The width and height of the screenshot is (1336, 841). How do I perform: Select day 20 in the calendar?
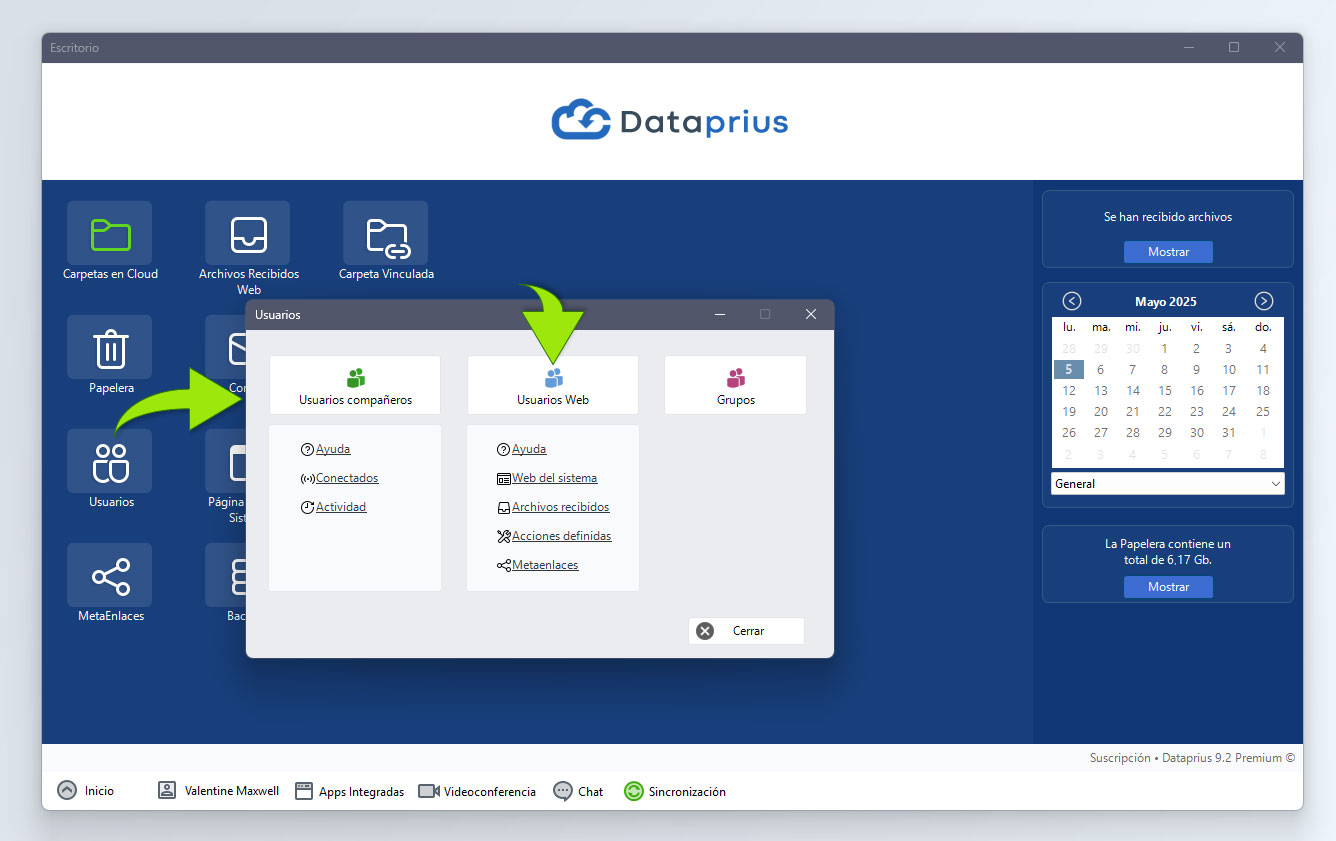click(x=1101, y=412)
